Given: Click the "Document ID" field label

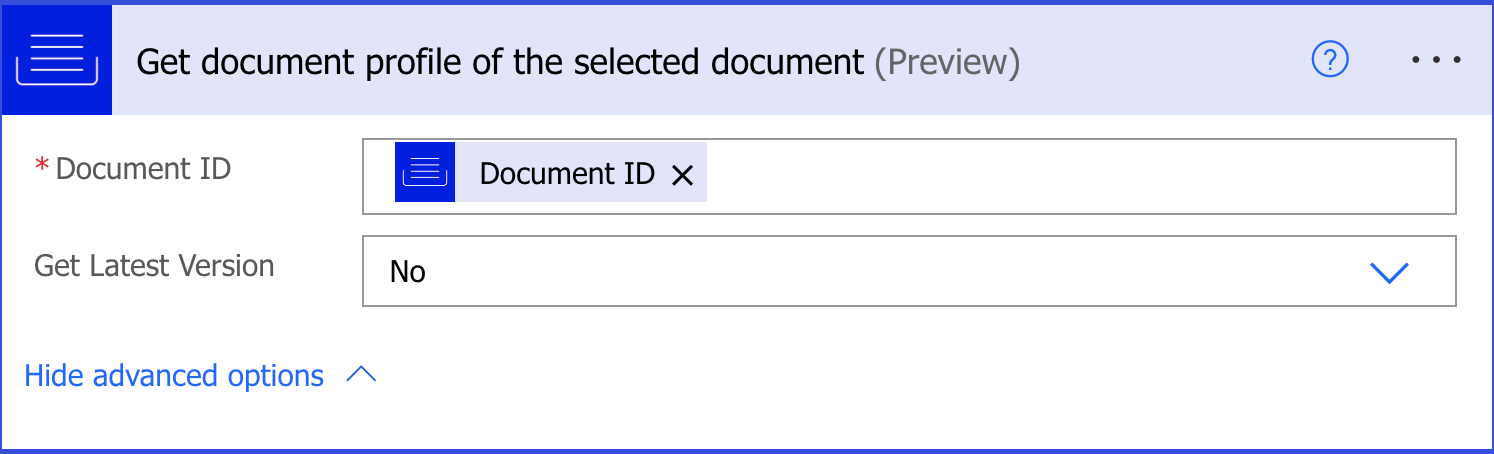Looking at the screenshot, I should click(x=143, y=169).
